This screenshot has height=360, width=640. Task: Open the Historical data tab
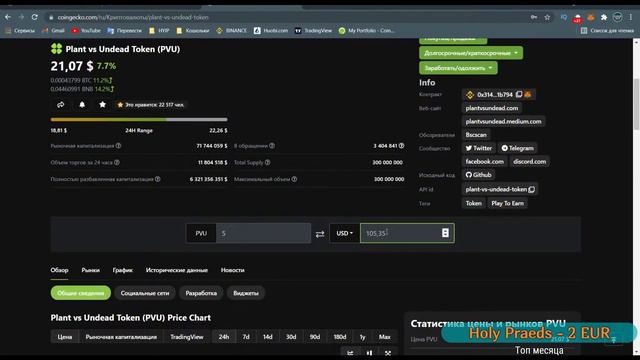177,270
